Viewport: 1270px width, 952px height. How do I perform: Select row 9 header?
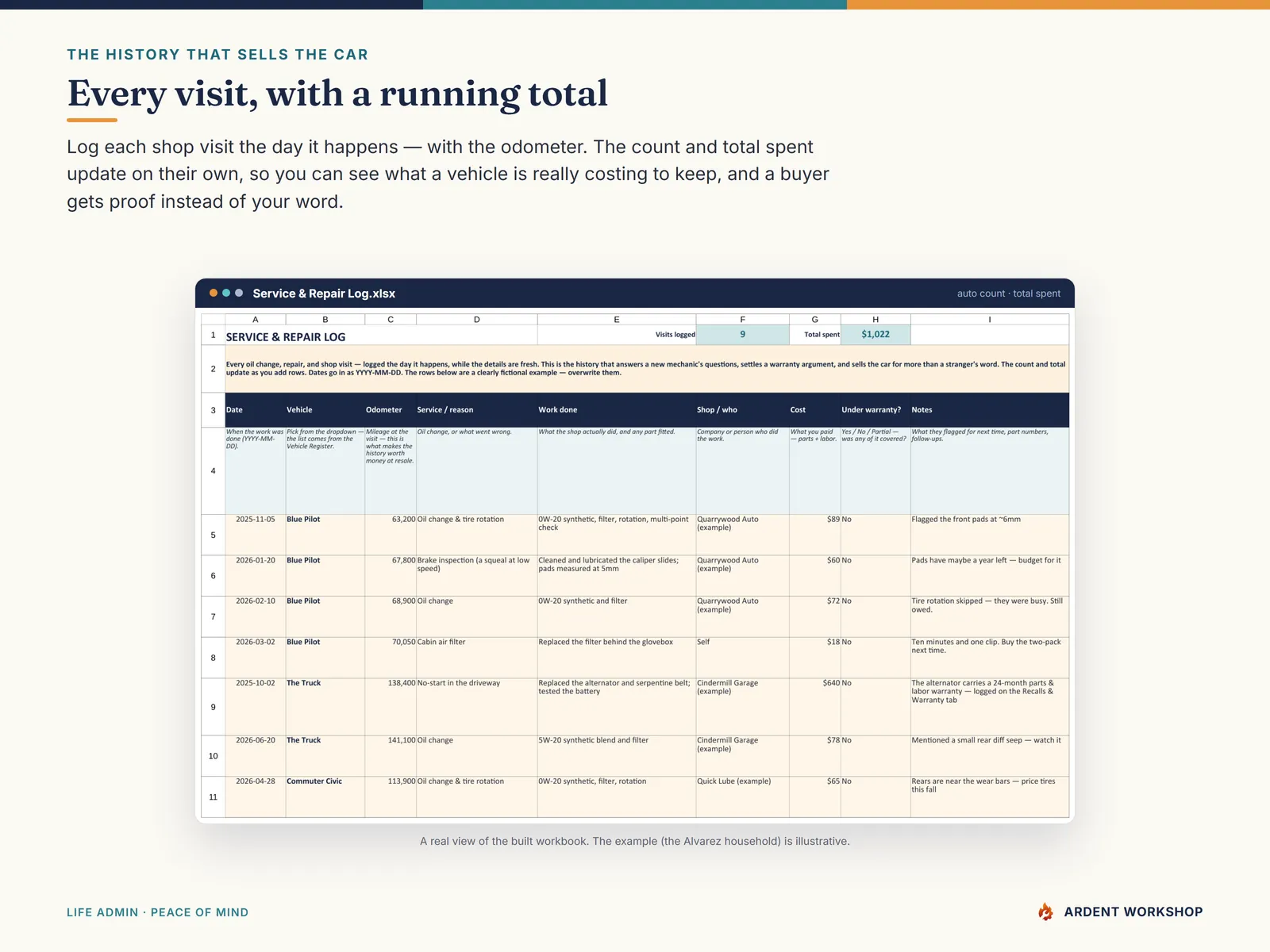(213, 707)
